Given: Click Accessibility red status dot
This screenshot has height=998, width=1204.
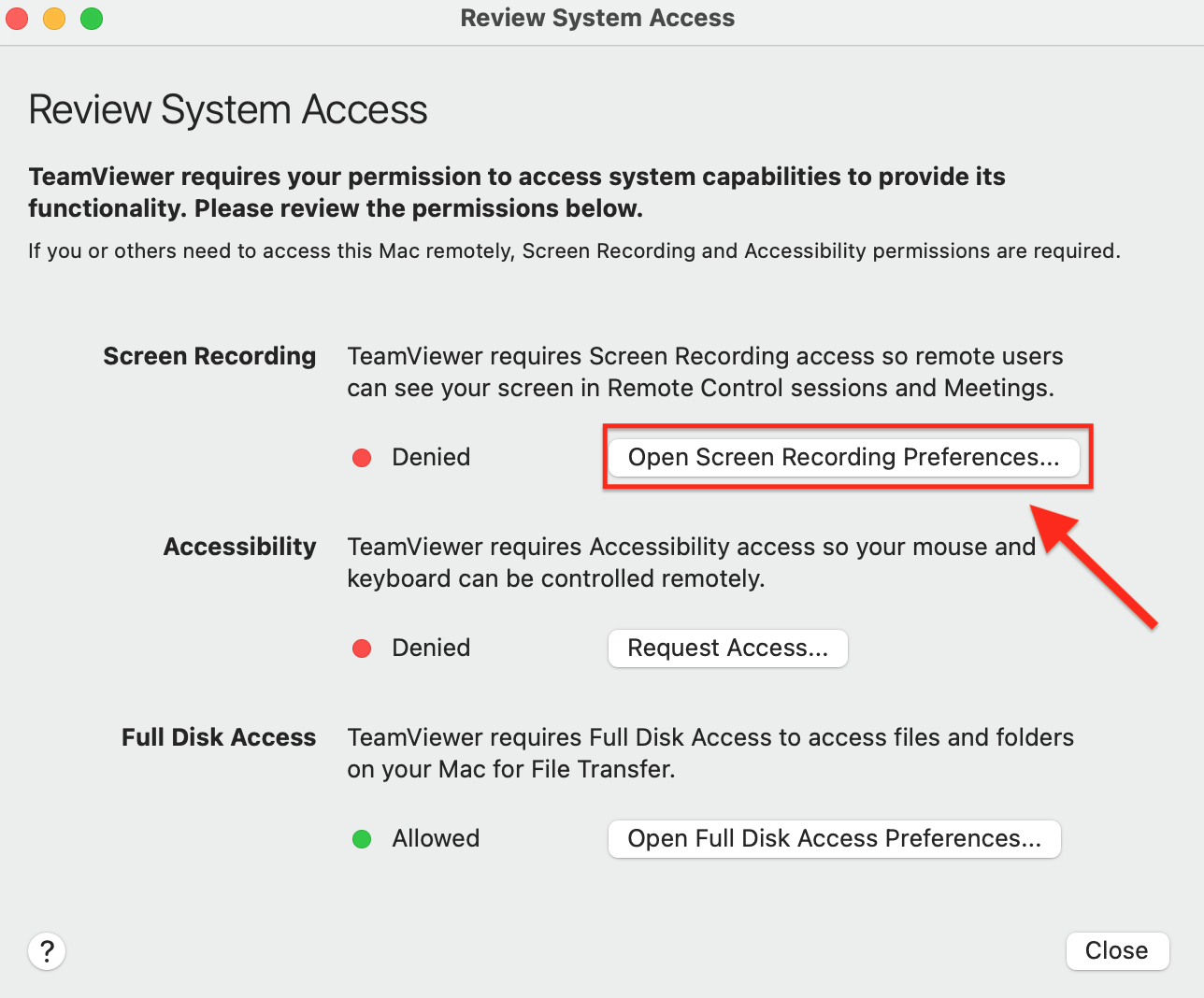Looking at the screenshot, I should pyautogui.click(x=362, y=649).
